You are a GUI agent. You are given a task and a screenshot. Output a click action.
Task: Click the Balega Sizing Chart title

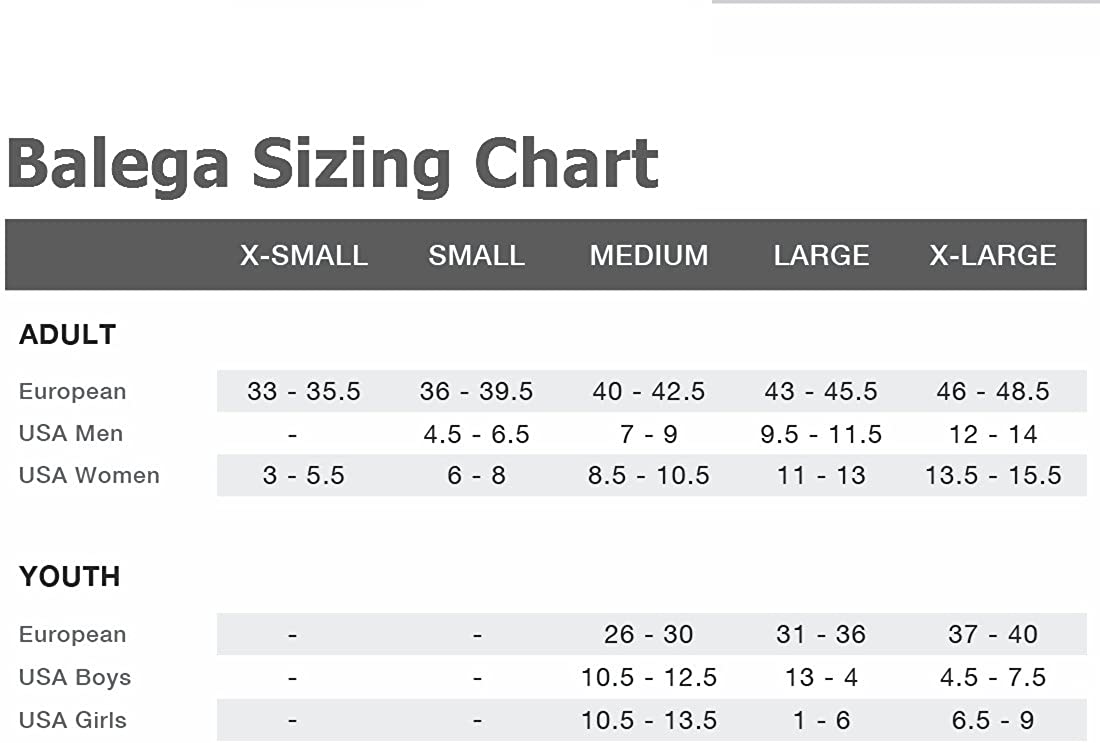coord(332,163)
